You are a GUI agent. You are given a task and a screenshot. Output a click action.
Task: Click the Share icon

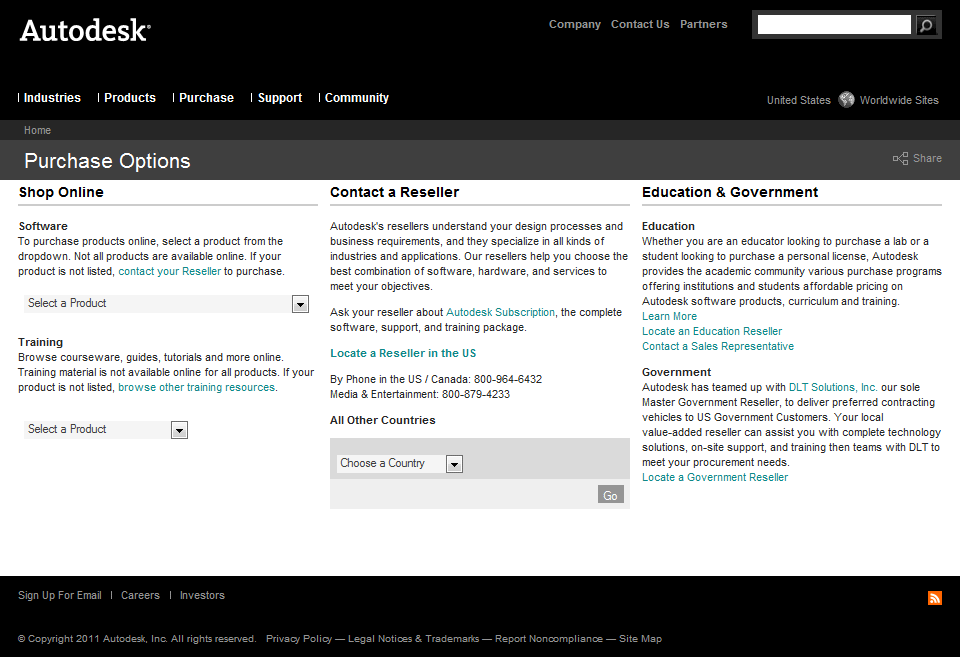point(900,159)
